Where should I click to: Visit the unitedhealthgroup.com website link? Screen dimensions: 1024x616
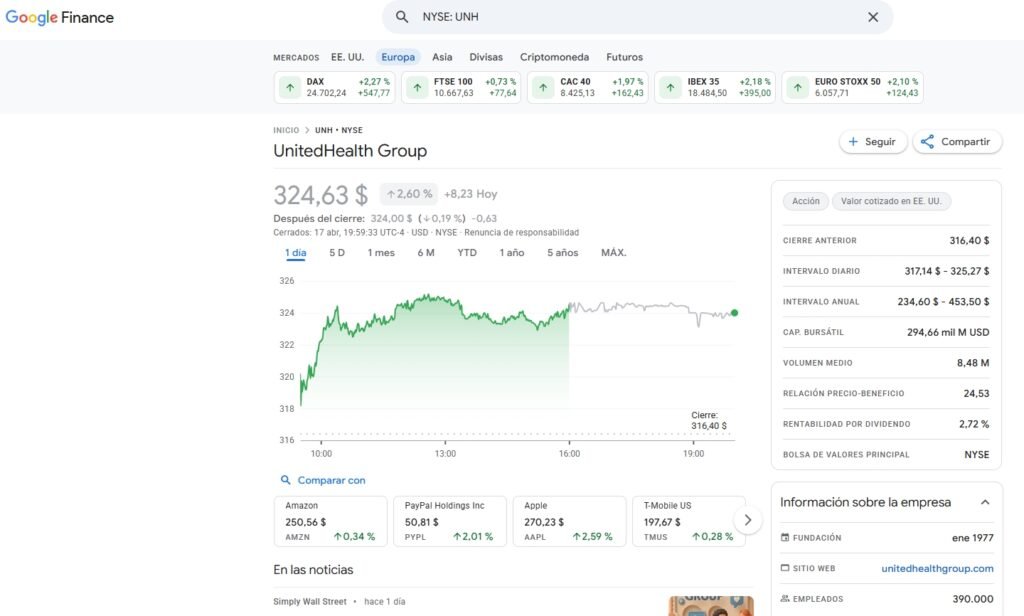pyautogui.click(x=937, y=568)
